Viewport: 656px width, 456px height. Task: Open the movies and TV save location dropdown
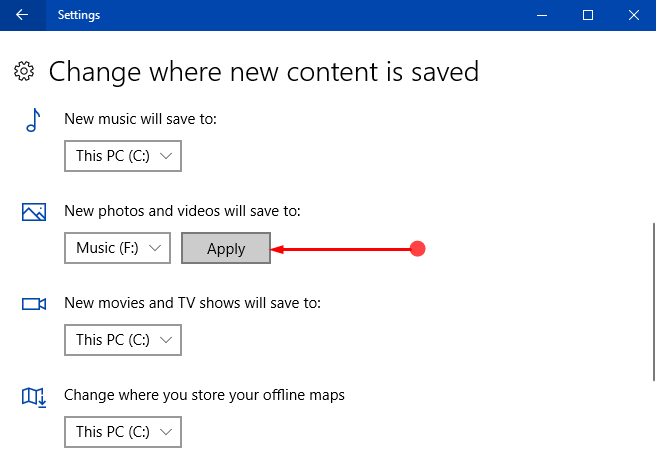tap(123, 340)
